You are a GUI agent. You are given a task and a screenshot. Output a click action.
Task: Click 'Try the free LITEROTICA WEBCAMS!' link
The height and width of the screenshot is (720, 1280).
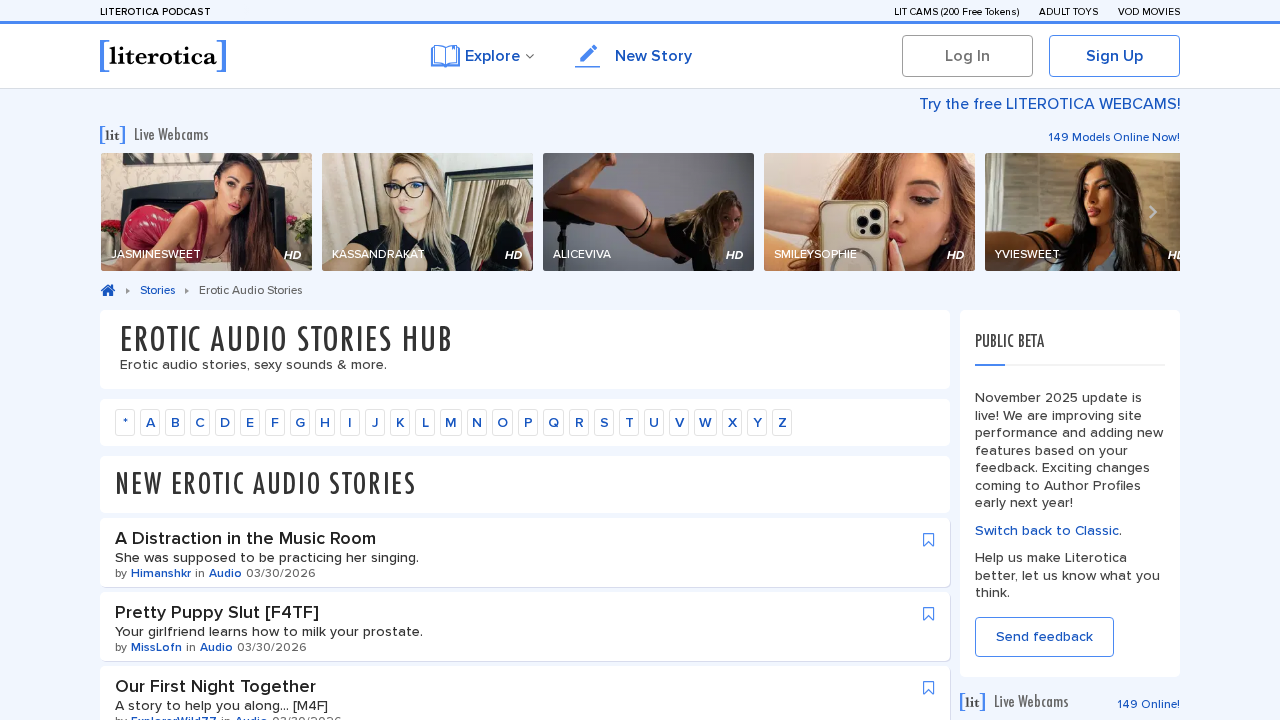coord(1050,104)
